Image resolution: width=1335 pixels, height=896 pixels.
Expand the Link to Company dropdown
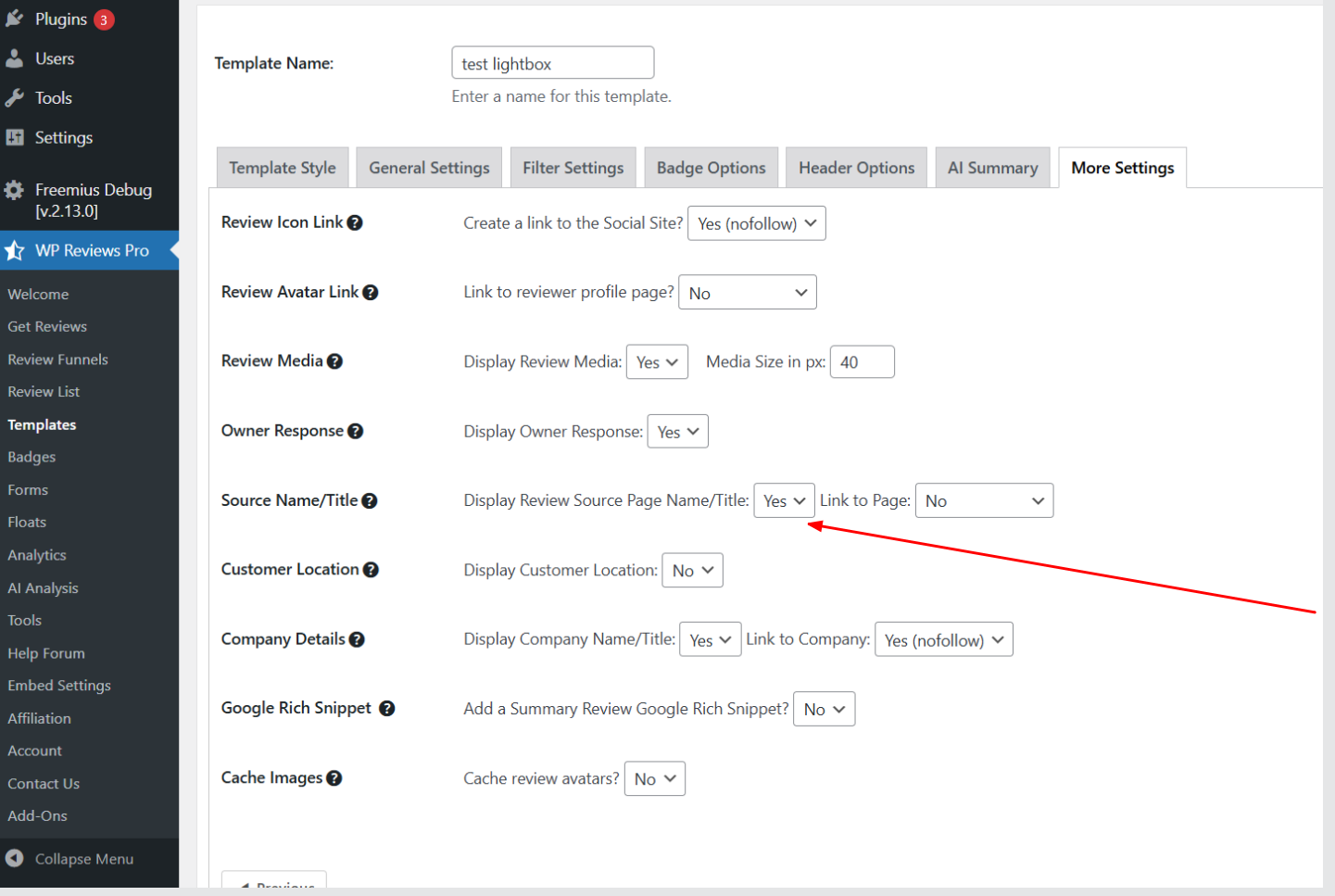[x=943, y=640]
